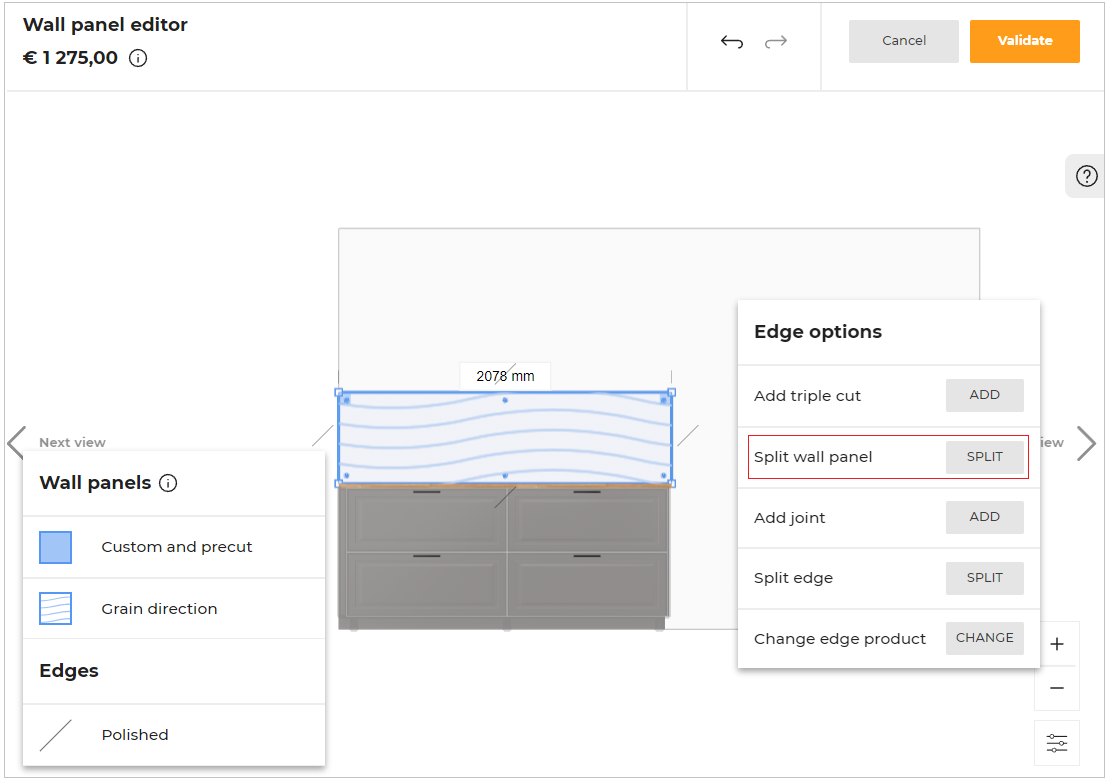Click SPLIT next to Split edge

click(x=984, y=578)
